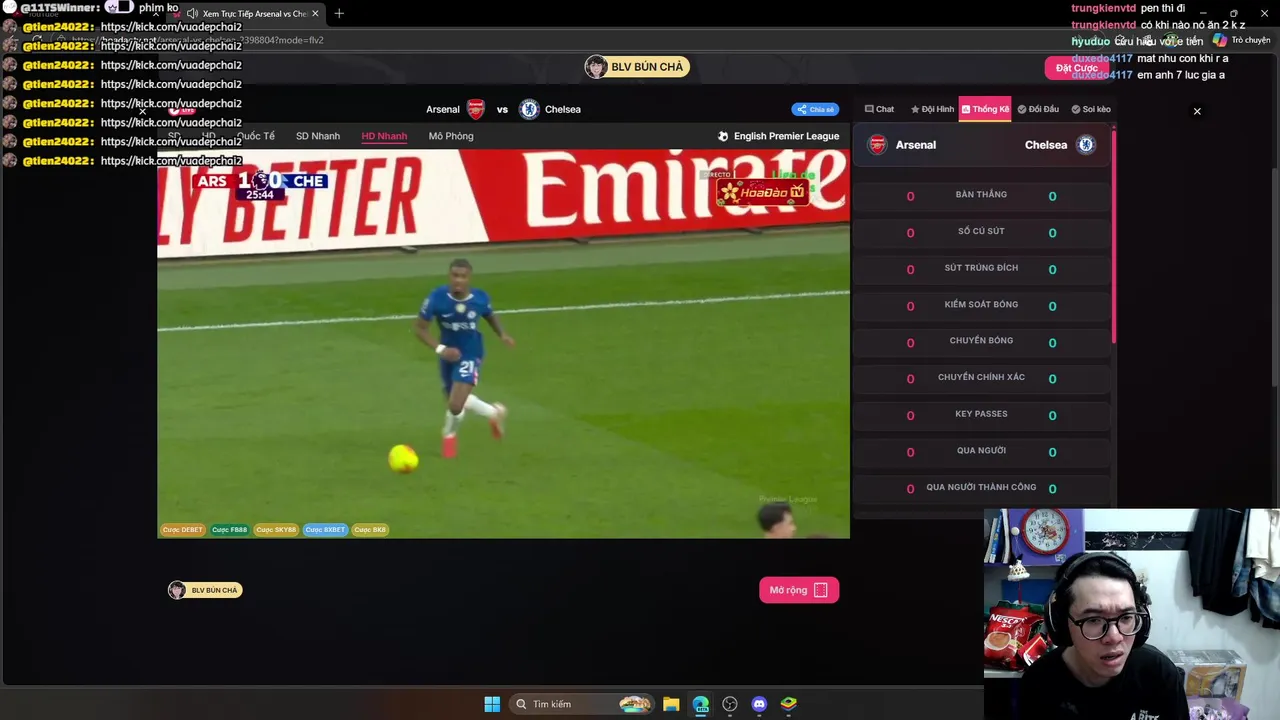
Task: Open the Đối Đầu tab
Action: click(1038, 109)
